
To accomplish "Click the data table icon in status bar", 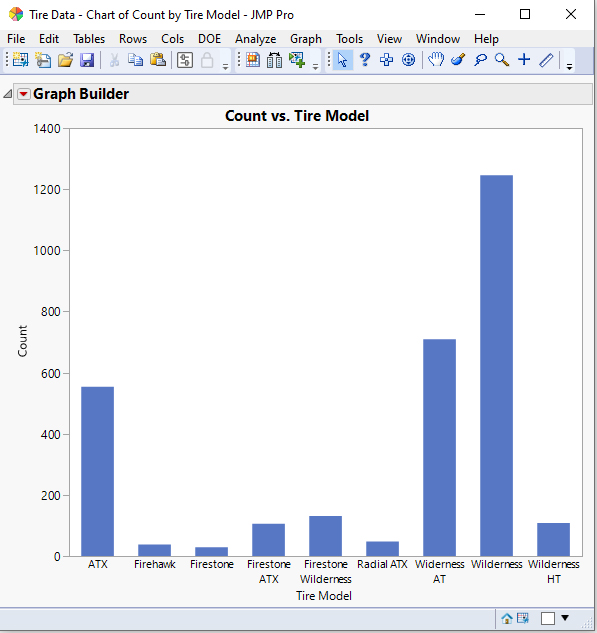I will pos(523,618).
